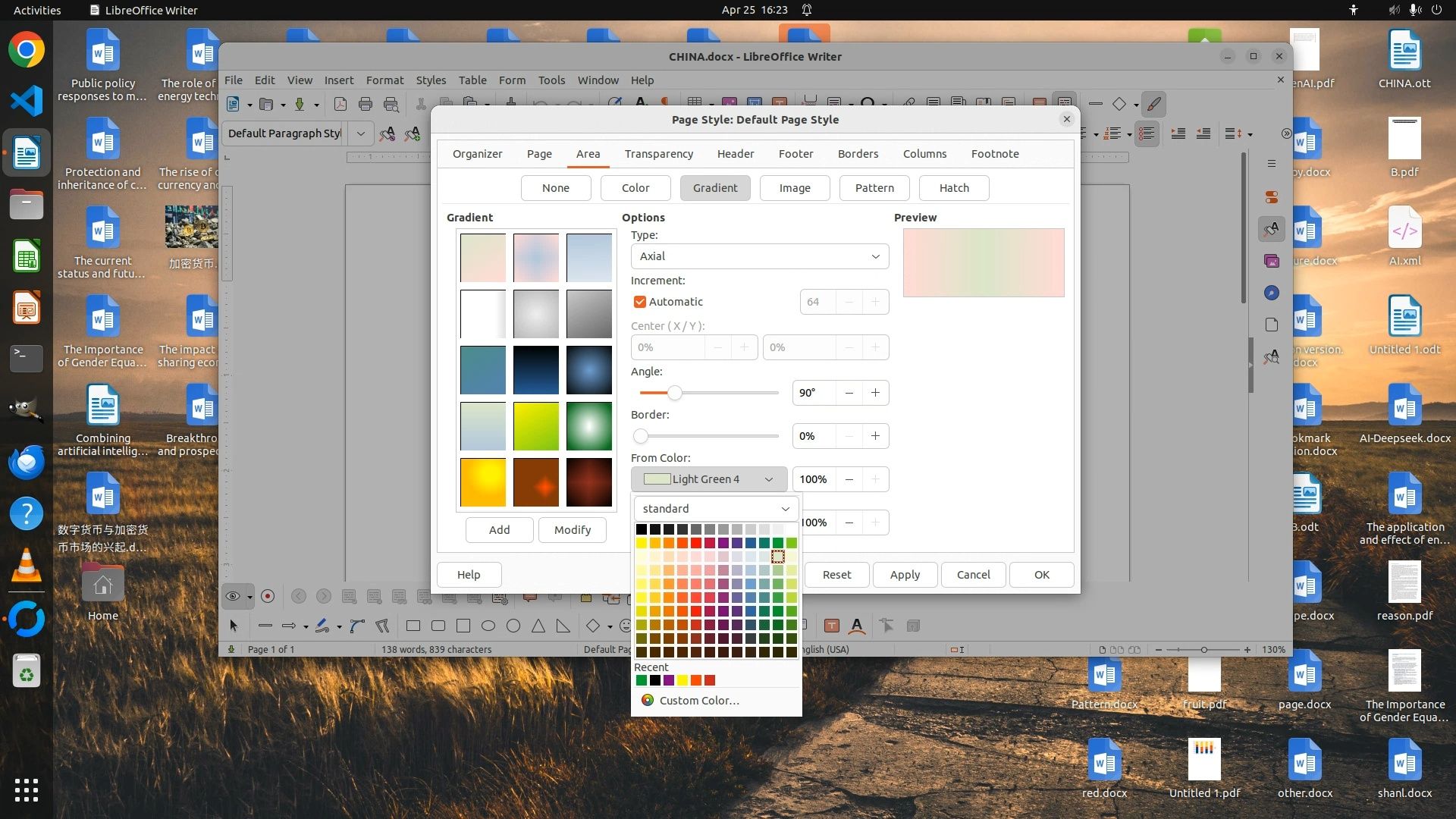Select the Ellipse shape drawing tool
Viewport: 1456px width, 819px height.
(x=488, y=626)
